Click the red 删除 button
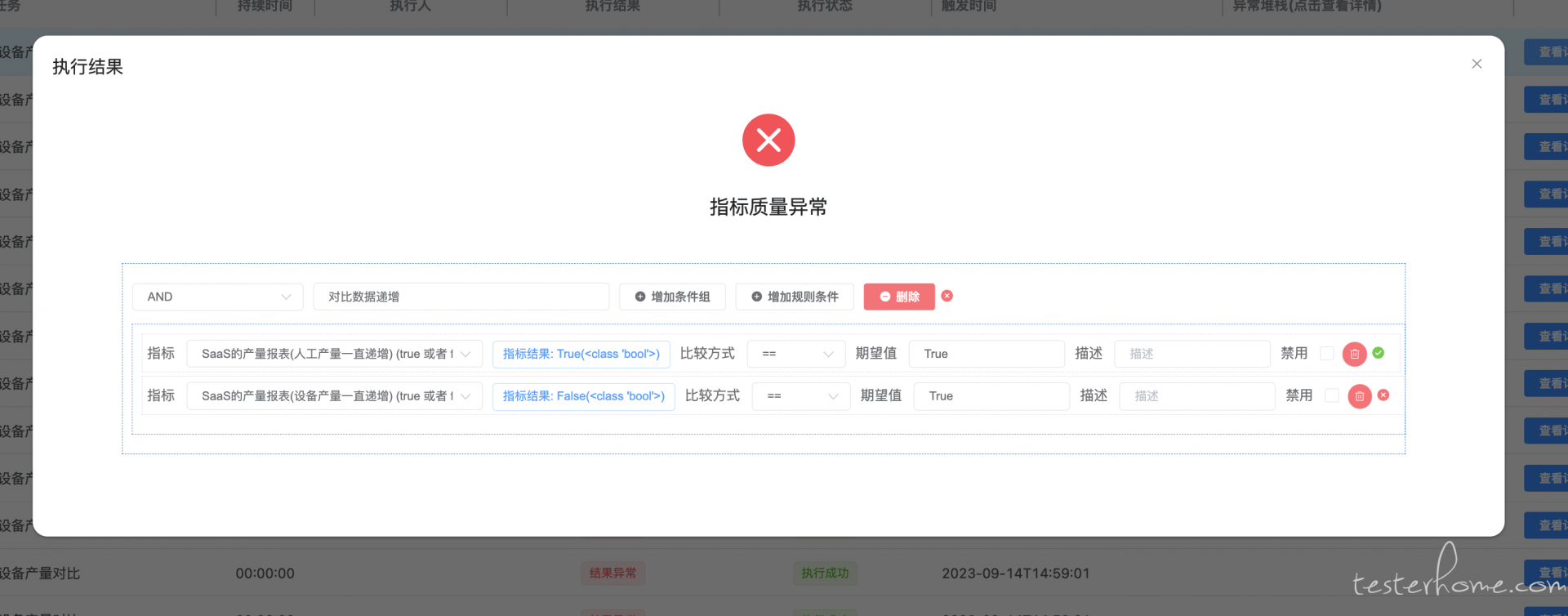Screen dimensions: 1568x616 click(899, 297)
